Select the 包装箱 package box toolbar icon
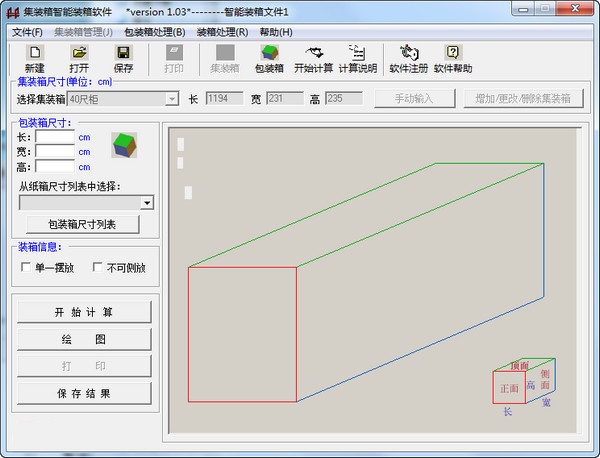600x458 pixels. [269, 59]
